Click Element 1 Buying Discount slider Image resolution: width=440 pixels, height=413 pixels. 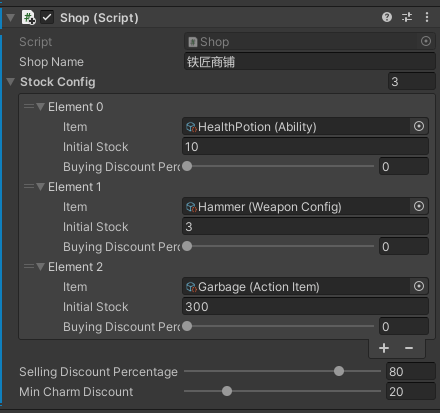(278, 246)
